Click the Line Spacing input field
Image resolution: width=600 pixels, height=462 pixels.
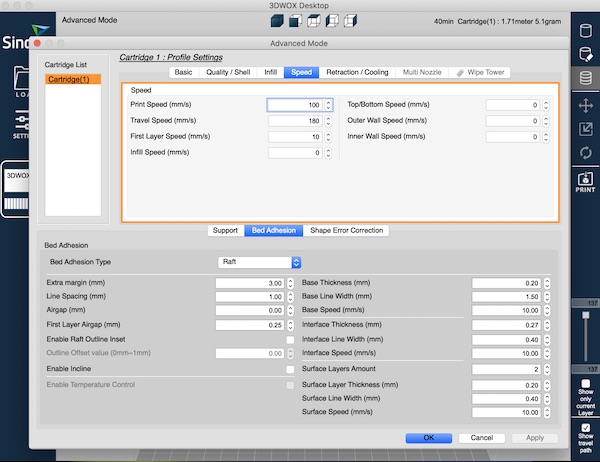coord(250,297)
